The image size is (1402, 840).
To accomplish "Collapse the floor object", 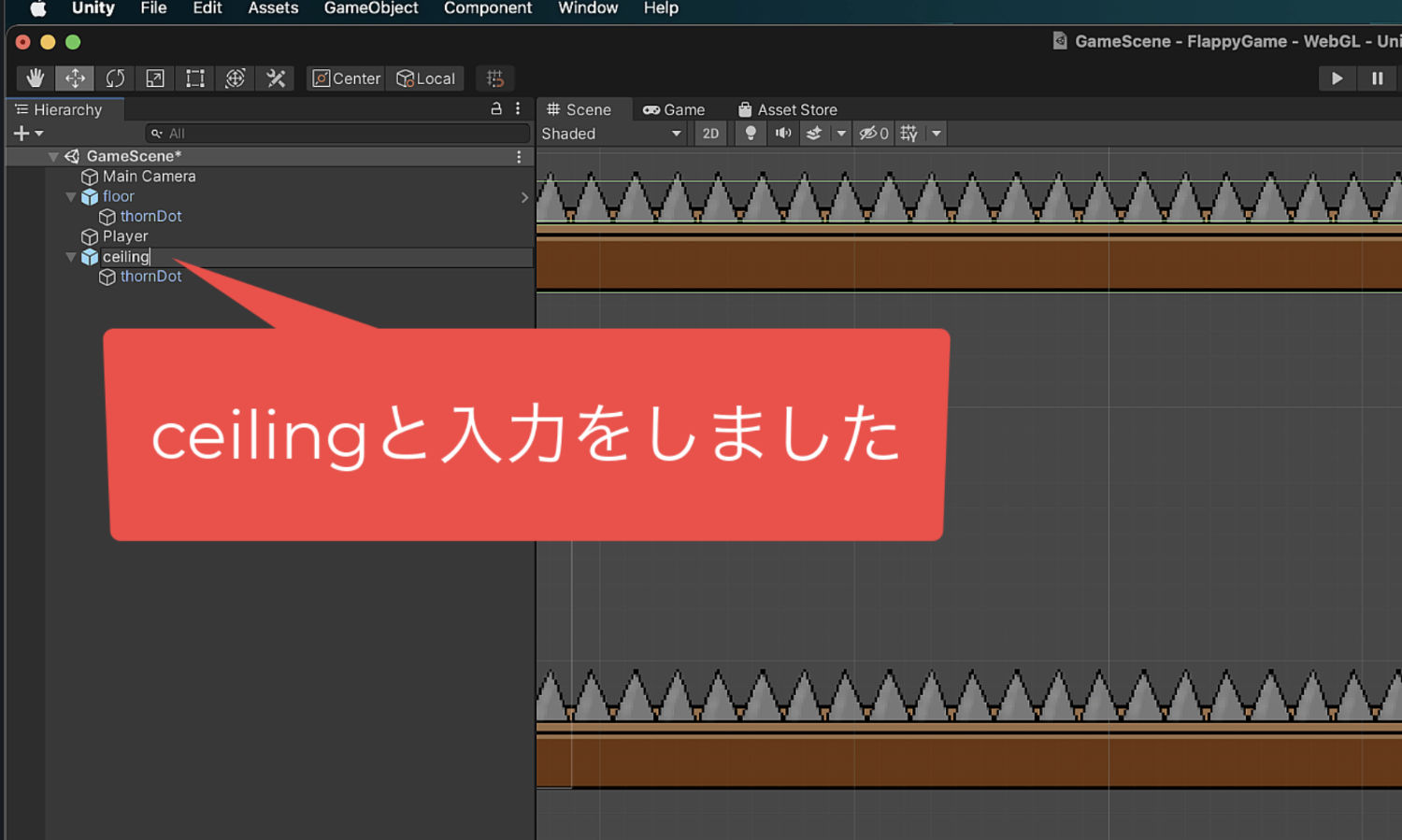I will coord(71,197).
